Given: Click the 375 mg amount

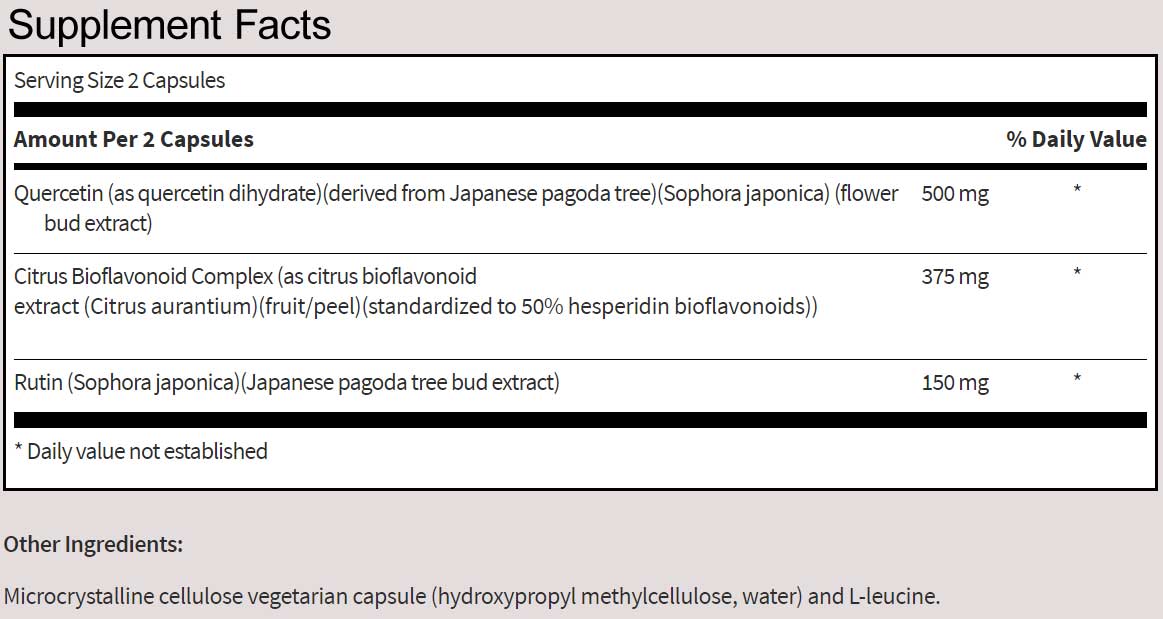Looking at the screenshot, I should (954, 277).
